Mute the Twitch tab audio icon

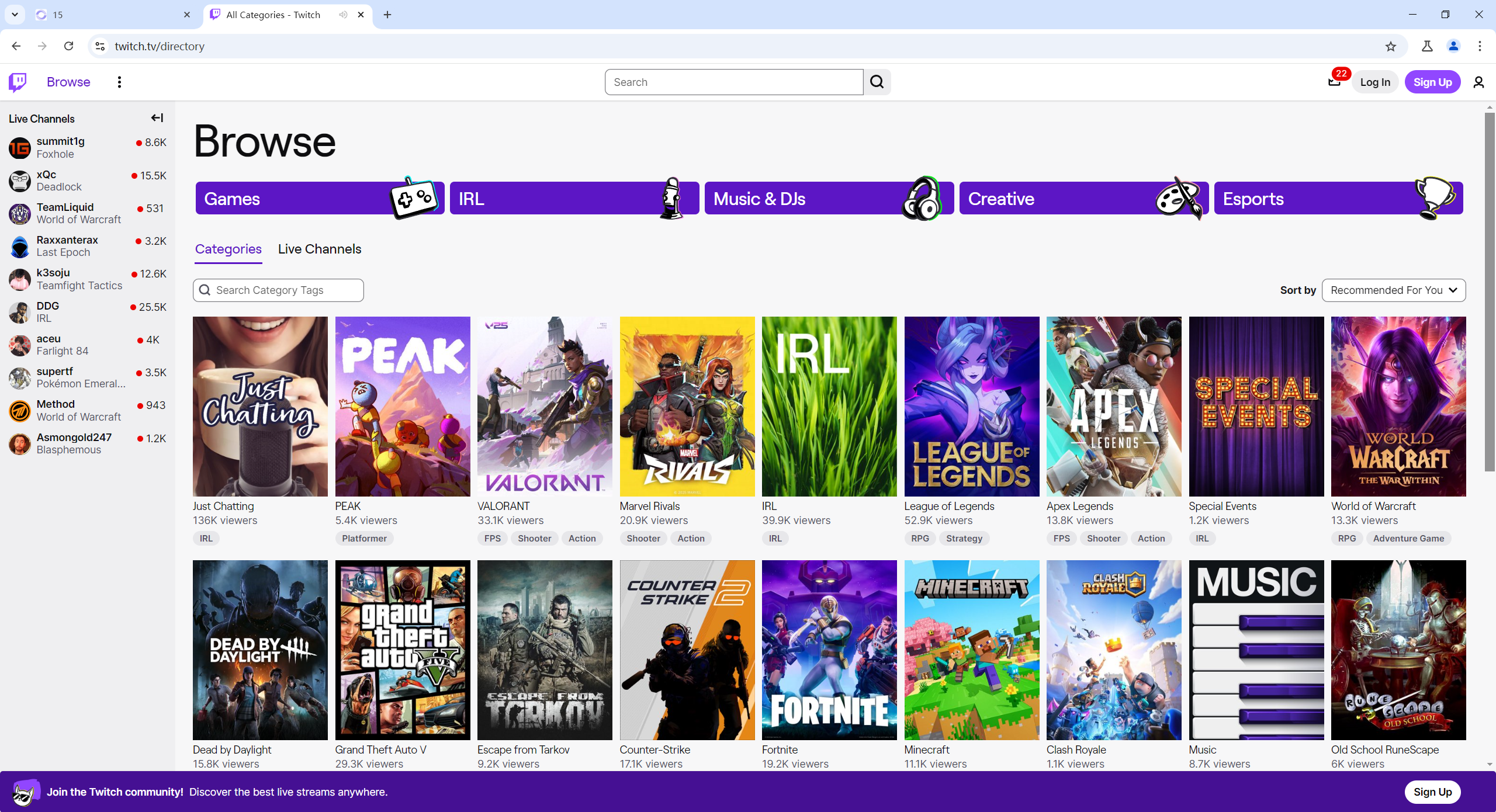point(343,15)
